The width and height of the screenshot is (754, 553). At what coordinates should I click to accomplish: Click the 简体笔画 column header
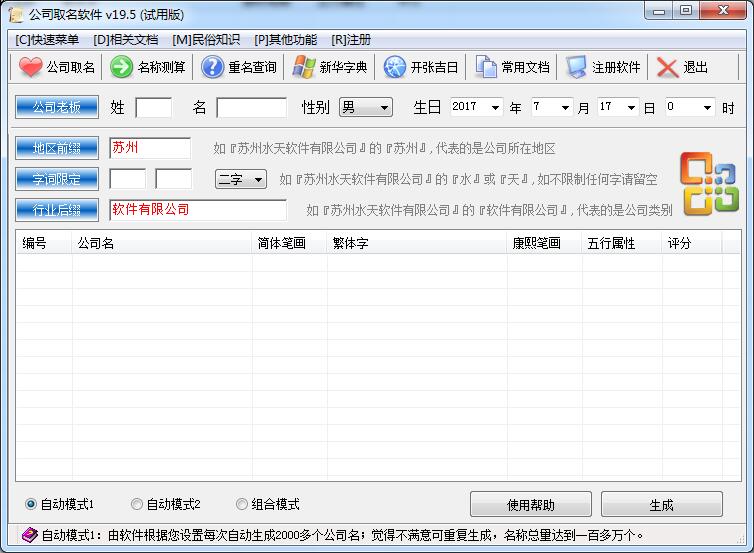tap(289, 243)
